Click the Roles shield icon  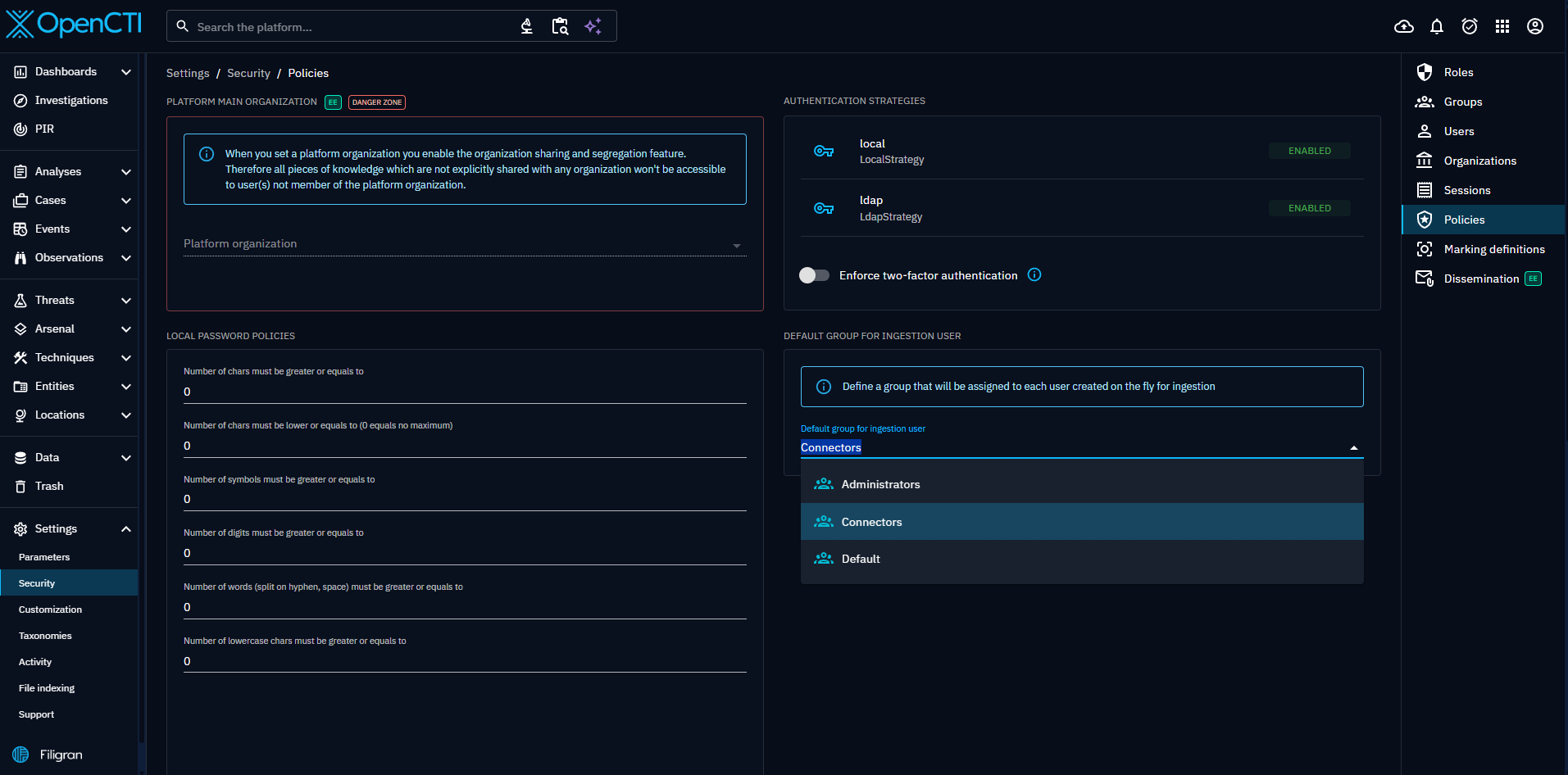tap(1425, 72)
